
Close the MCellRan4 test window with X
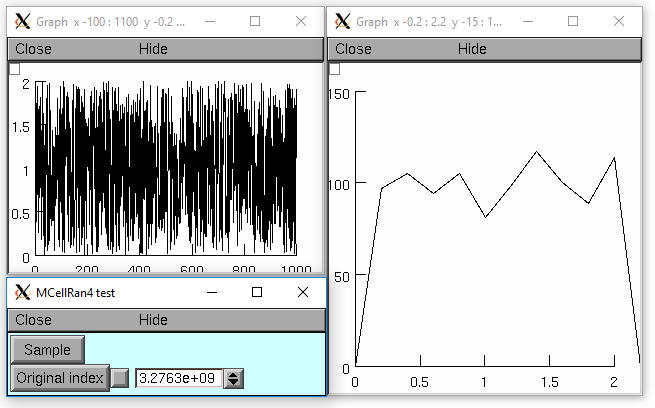coord(303,292)
